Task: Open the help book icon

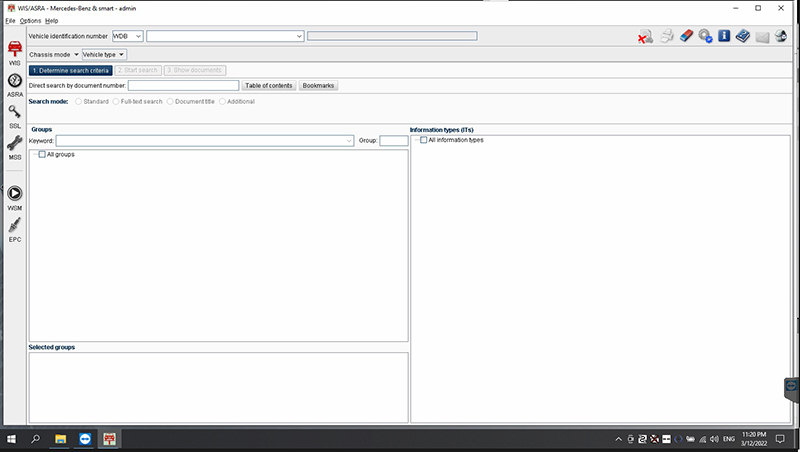Action: tap(743, 36)
